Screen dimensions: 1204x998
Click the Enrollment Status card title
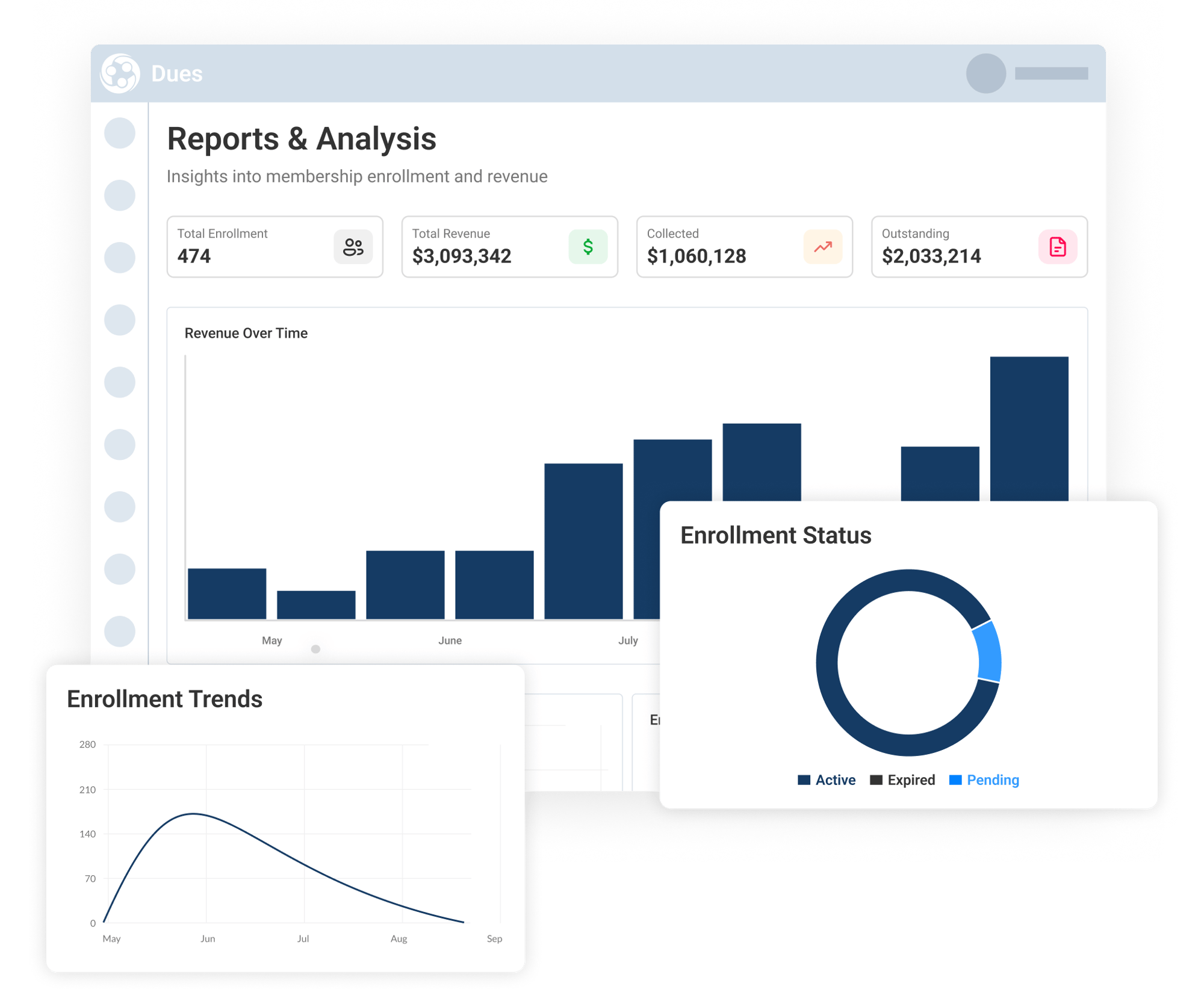click(x=775, y=535)
